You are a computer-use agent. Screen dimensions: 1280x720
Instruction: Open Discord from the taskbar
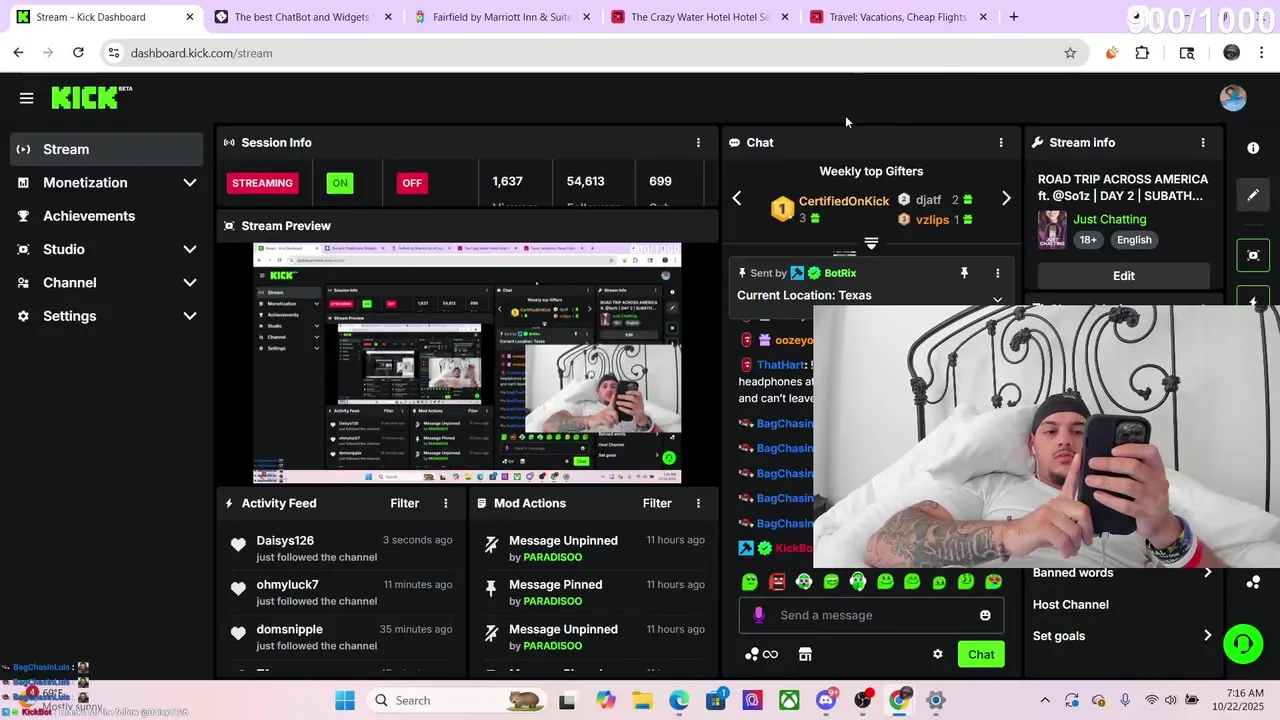point(826,700)
